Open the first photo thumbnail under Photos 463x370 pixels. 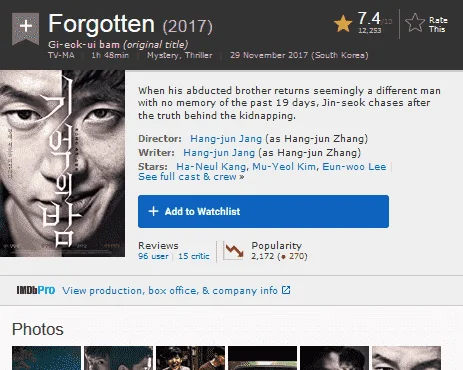(46, 358)
